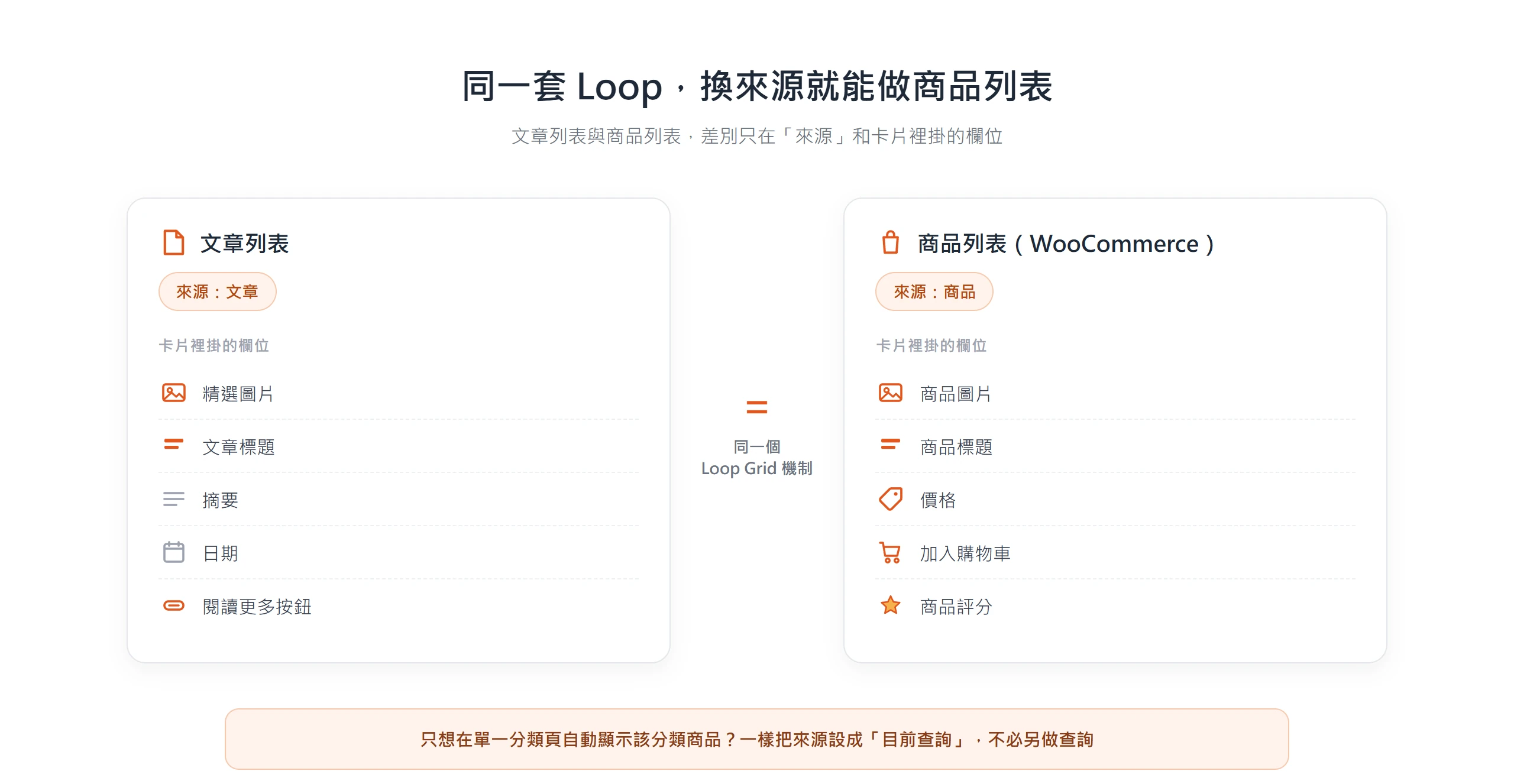Click the 閱讀更多按鈕 row text
The height and width of the screenshot is (784, 1514).
click(x=257, y=607)
